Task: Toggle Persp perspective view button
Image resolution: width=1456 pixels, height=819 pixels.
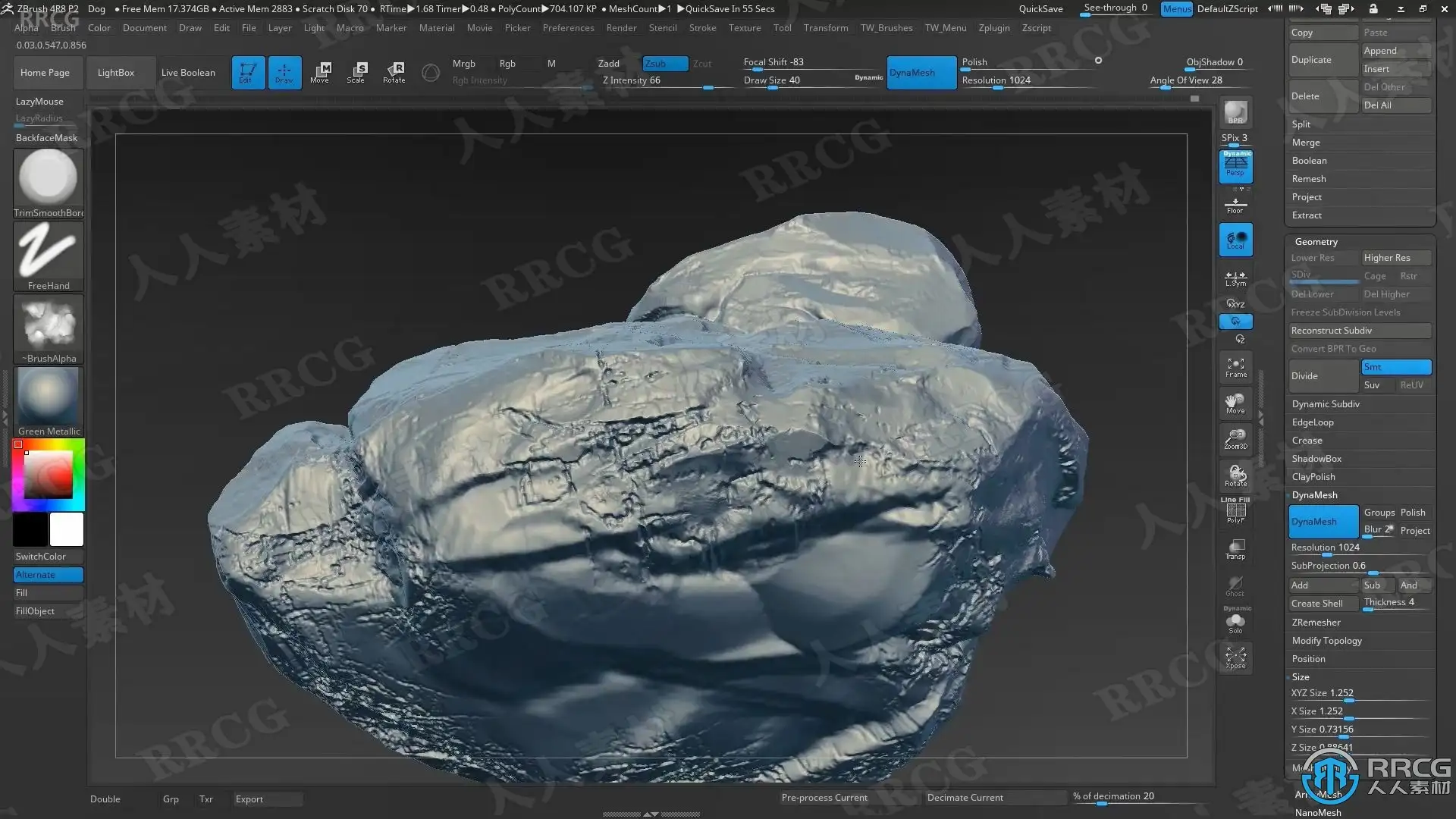Action: coord(1235,166)
